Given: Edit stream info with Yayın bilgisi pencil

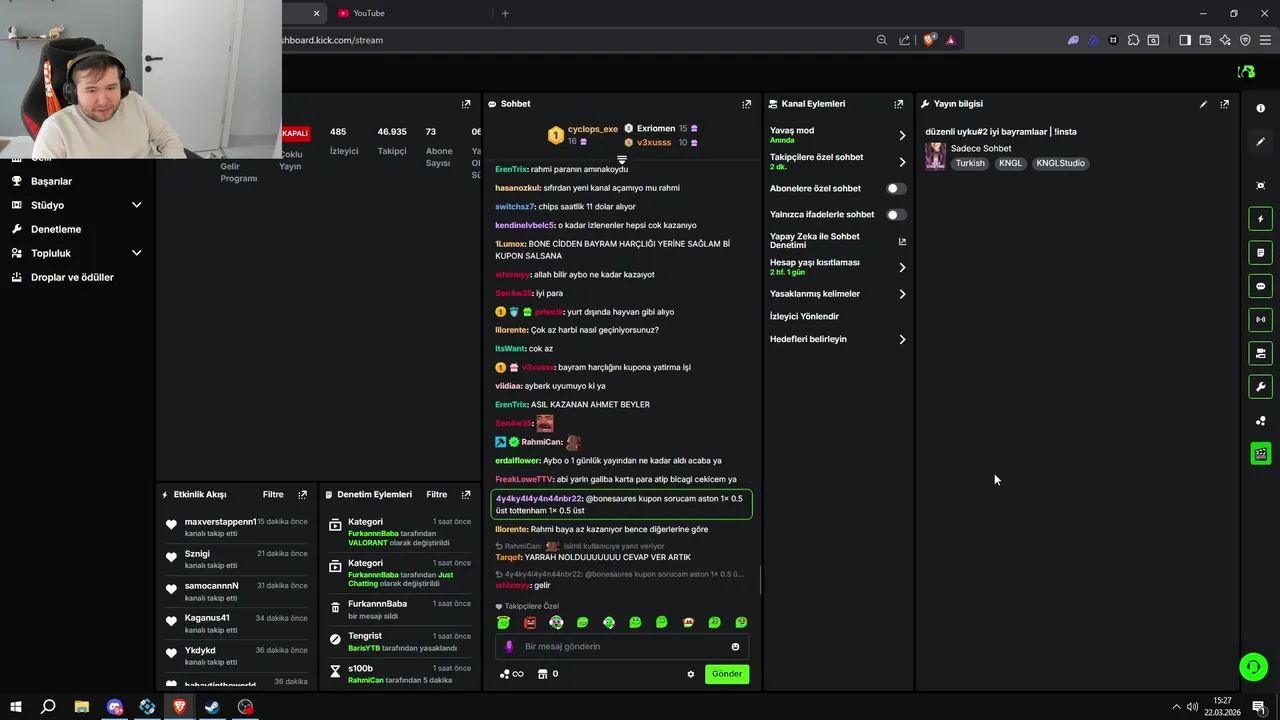Looking at the screenshot, I should (x=1203, y=104).
